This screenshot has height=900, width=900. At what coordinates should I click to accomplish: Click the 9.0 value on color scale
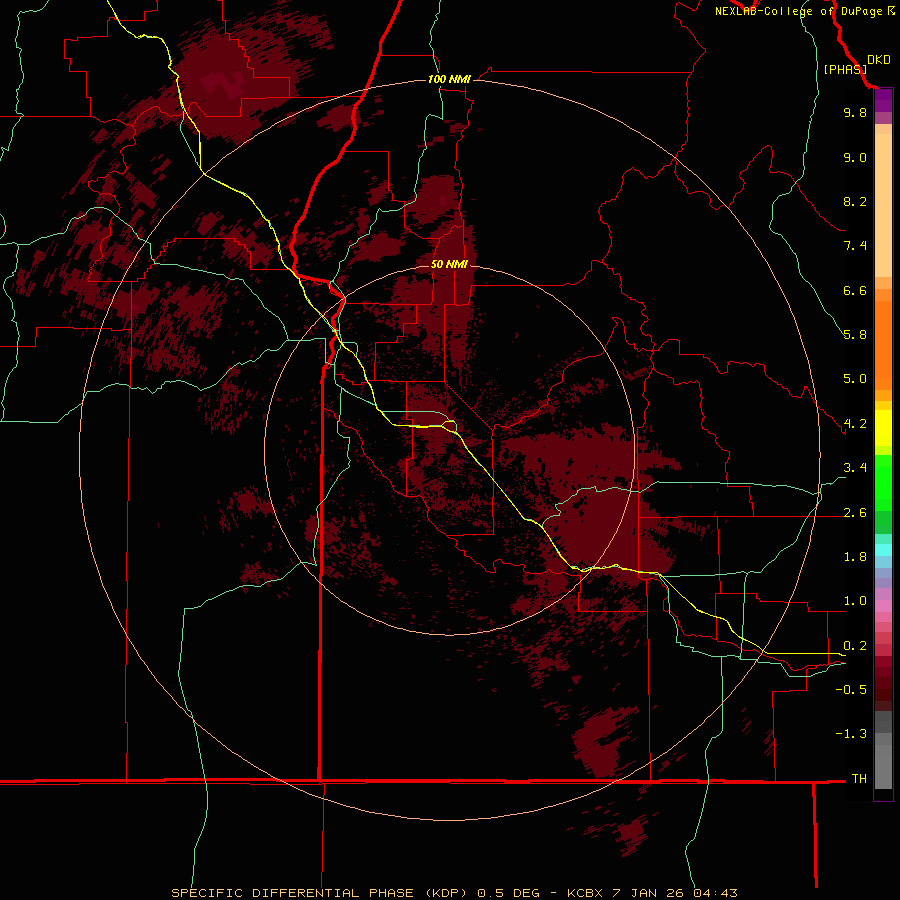[x=855, y=157]
